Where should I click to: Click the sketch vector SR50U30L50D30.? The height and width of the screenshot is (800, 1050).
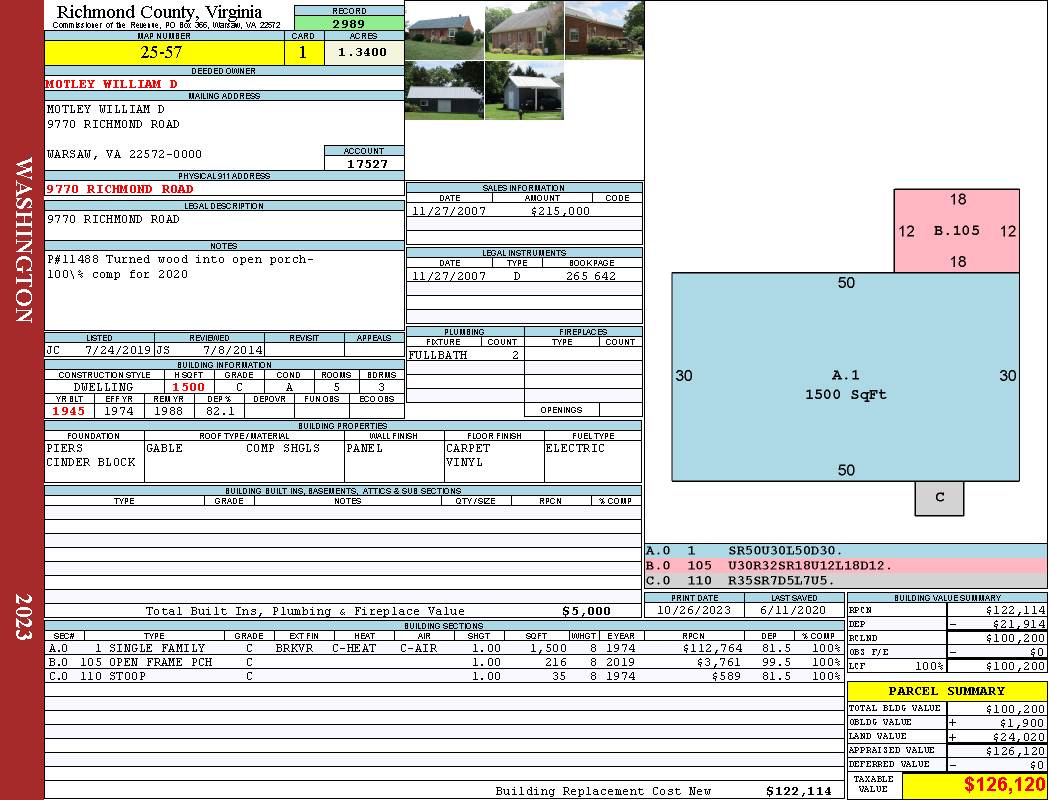click(785, 551)
